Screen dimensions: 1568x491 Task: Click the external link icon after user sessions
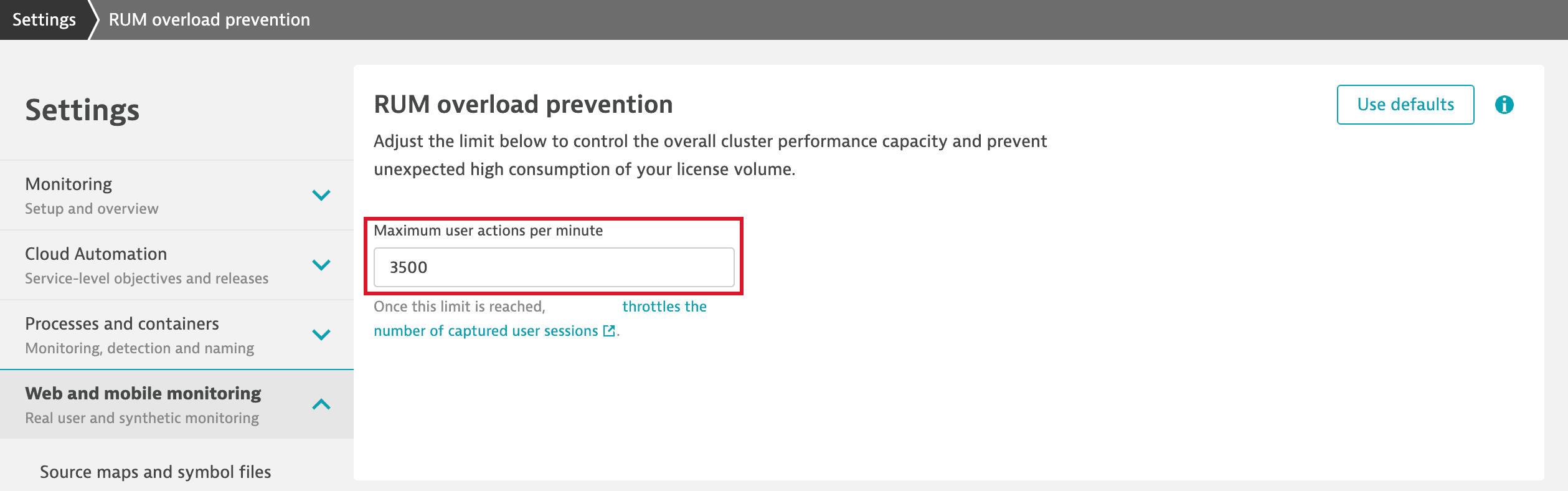pos(609,331)
